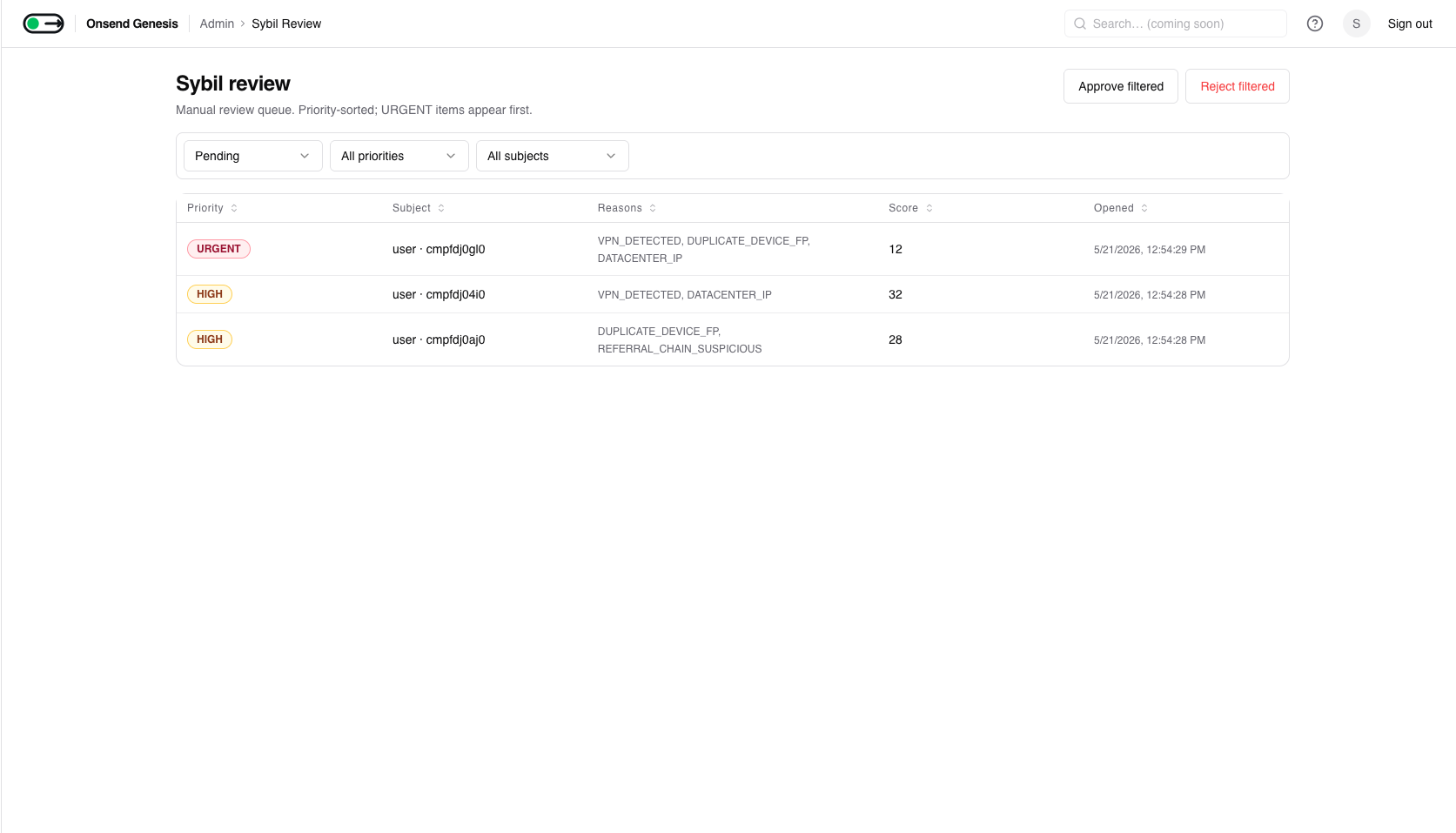The height and width of the screenshot is (833, 1456).
Task: Open the user avatar labeled S
Action: click(x=1356, y=24)
